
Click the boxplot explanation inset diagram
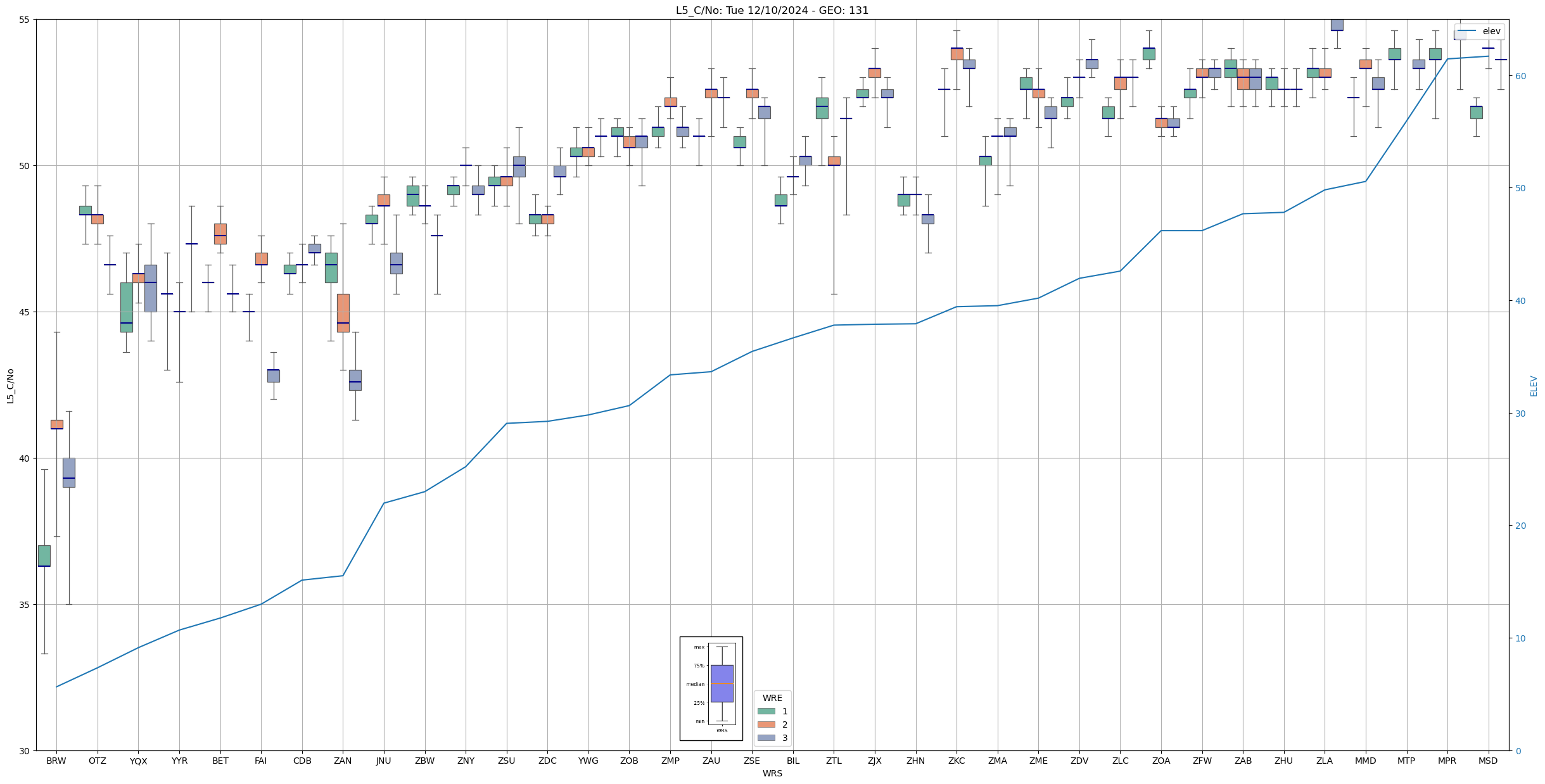(711, 688)
